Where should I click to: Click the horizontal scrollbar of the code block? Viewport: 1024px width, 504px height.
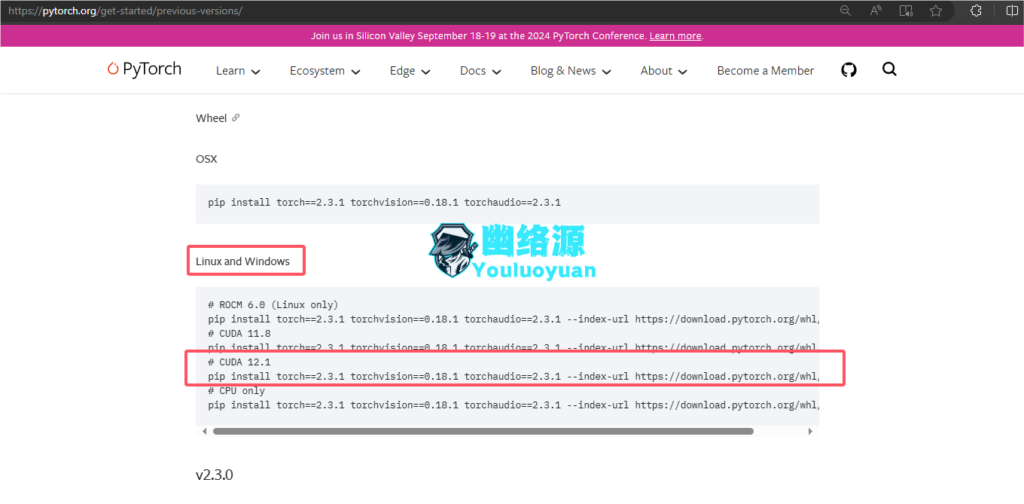click(483, 432)
